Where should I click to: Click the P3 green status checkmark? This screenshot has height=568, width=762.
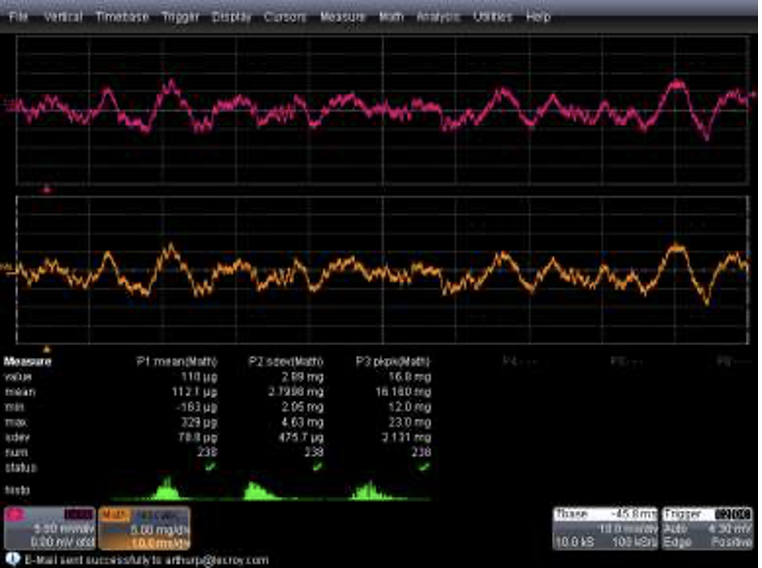[426, 466]
